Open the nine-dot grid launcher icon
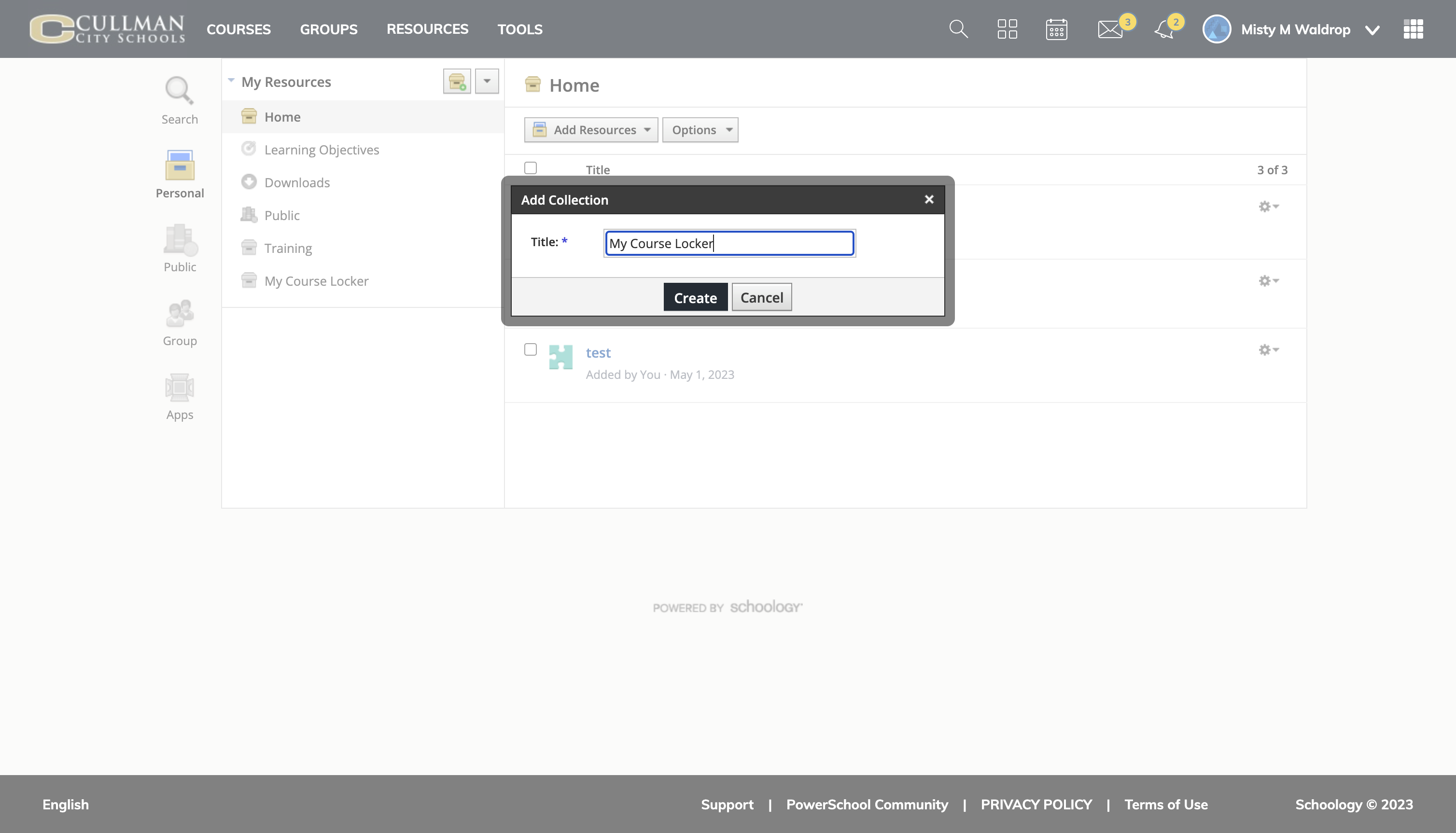1456x833 pixels. pos(1413,29)
